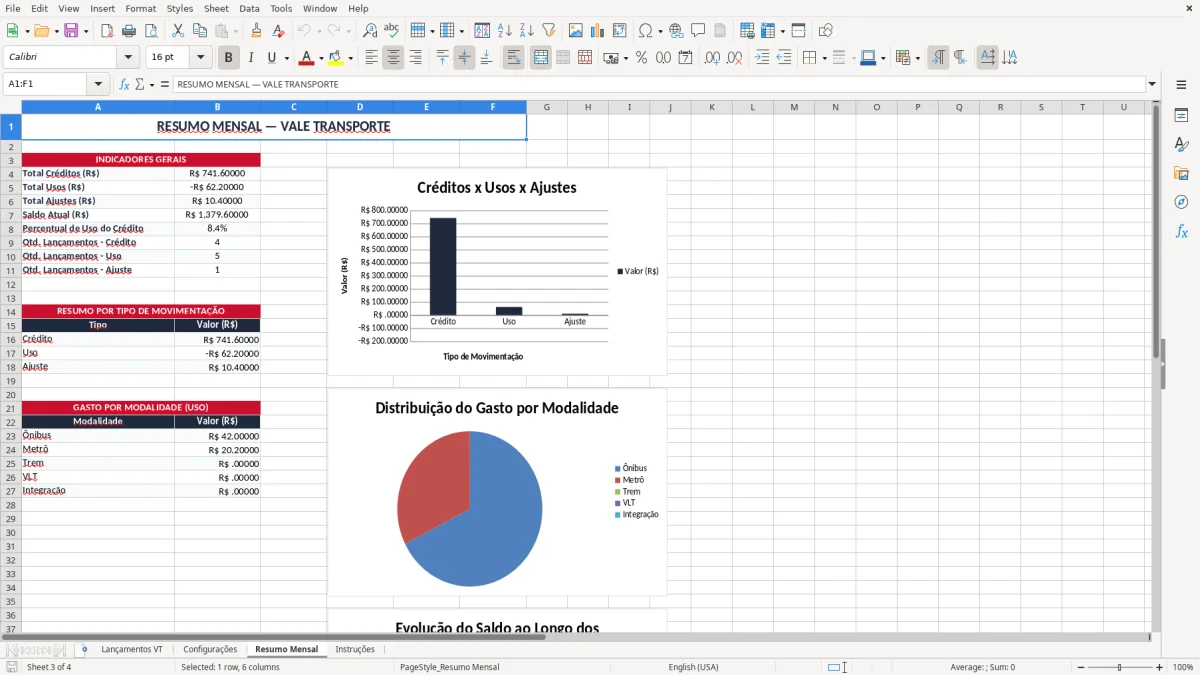The width and height of the screenshot is (1200, 675).
Task: Click the Insert Image icon
Action: 576,31
